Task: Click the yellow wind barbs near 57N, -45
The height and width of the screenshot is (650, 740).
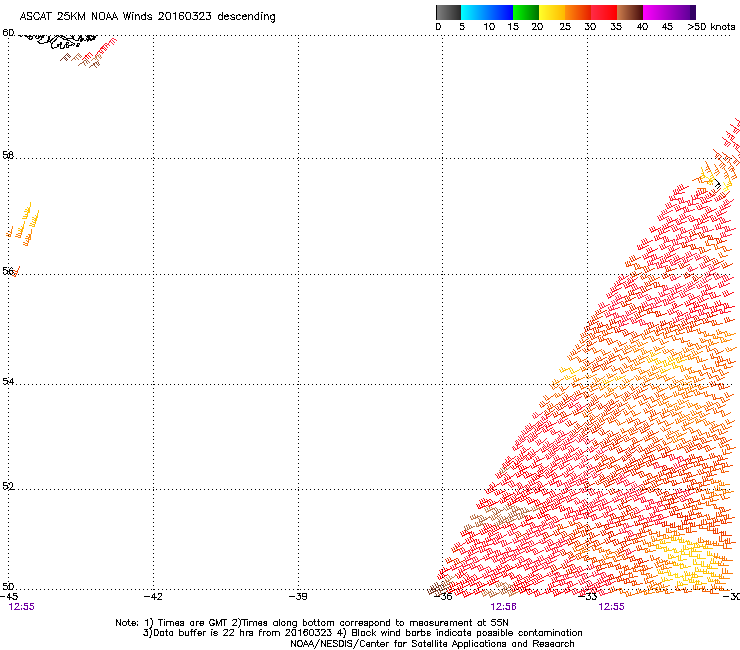Action: 28,218
